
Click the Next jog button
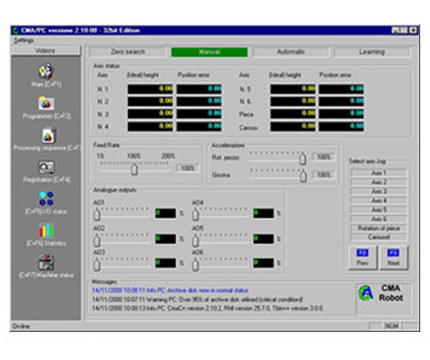tap(393, 257)
